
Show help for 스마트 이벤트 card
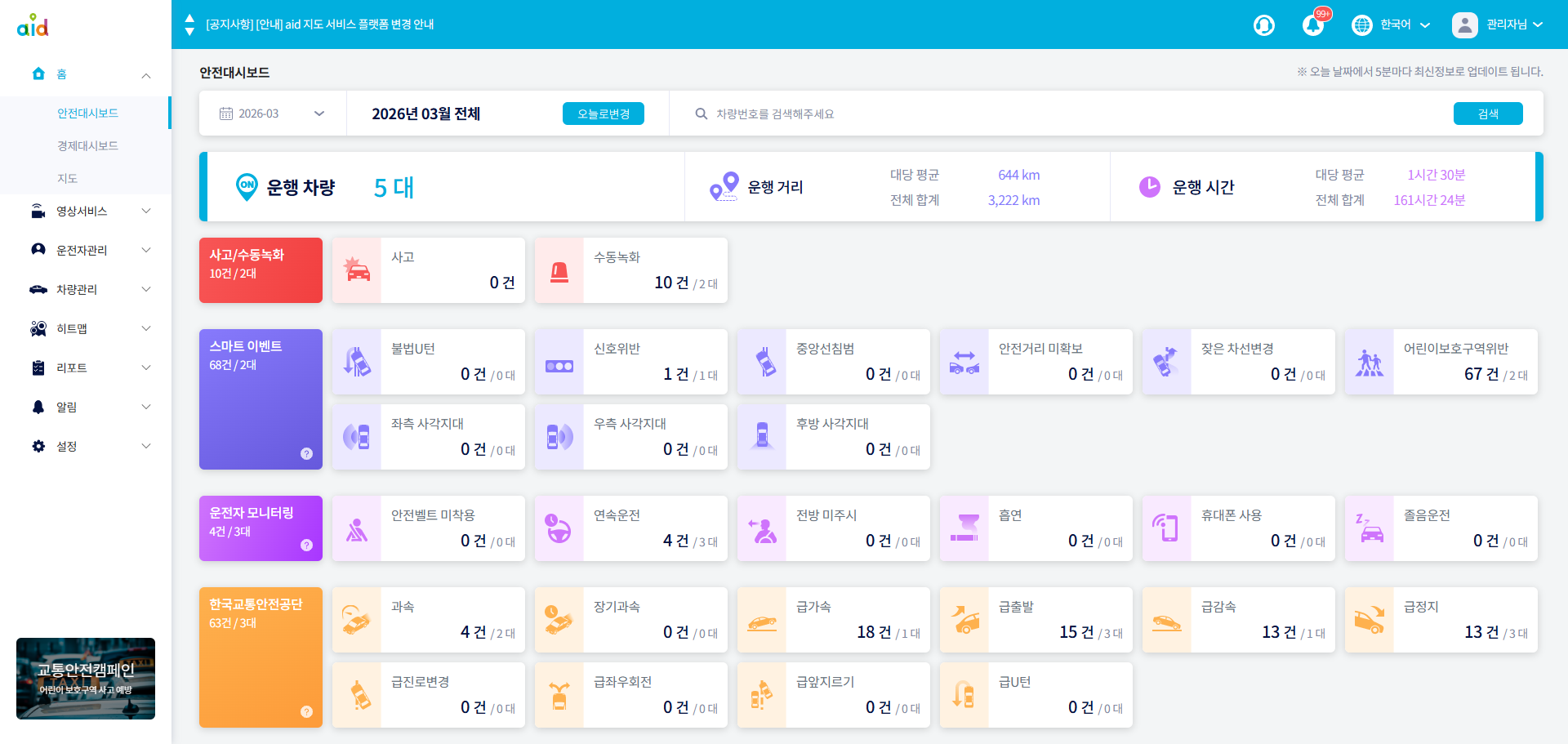coord(306,453)
